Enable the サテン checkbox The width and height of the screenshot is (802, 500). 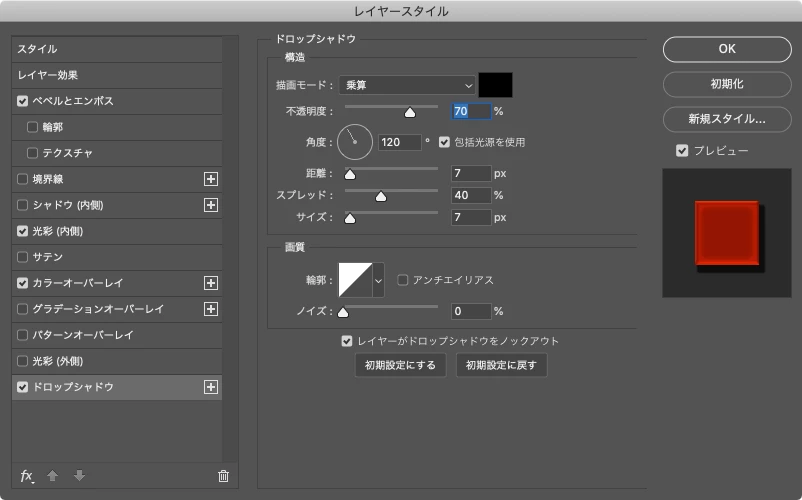click(23, 257)
